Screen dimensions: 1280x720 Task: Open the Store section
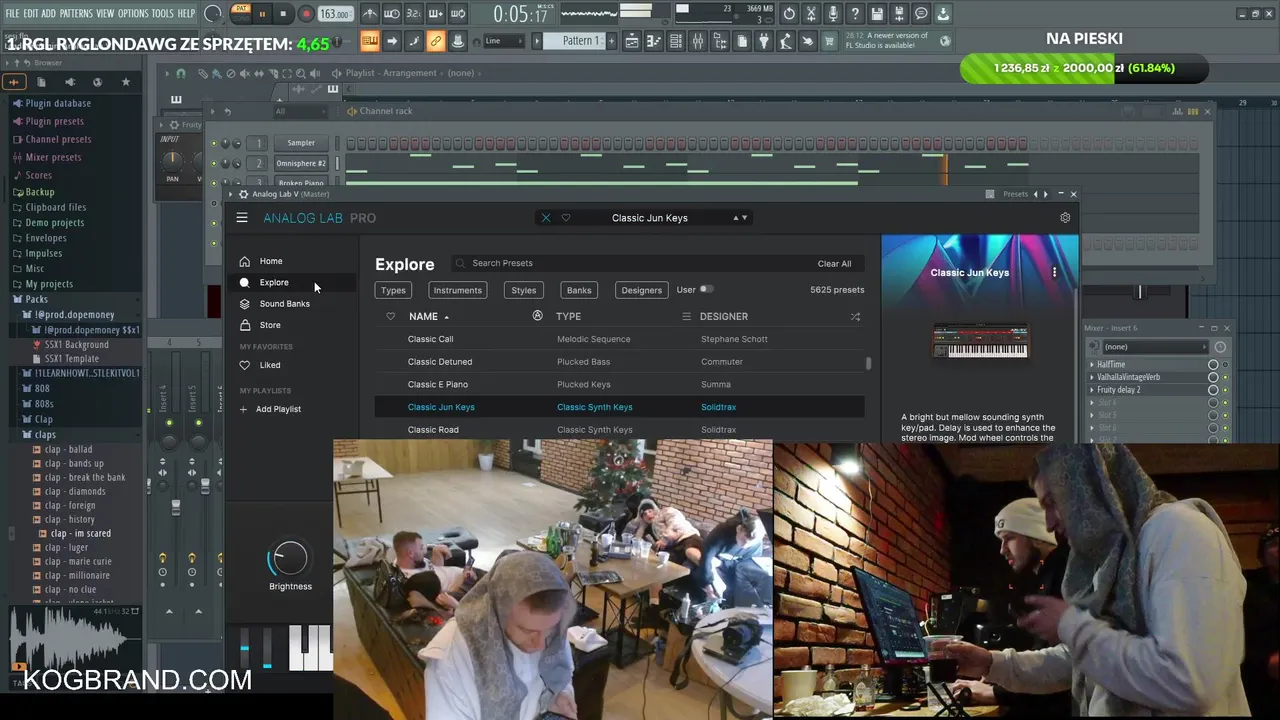pyautogui.click(x=270, y=325)
